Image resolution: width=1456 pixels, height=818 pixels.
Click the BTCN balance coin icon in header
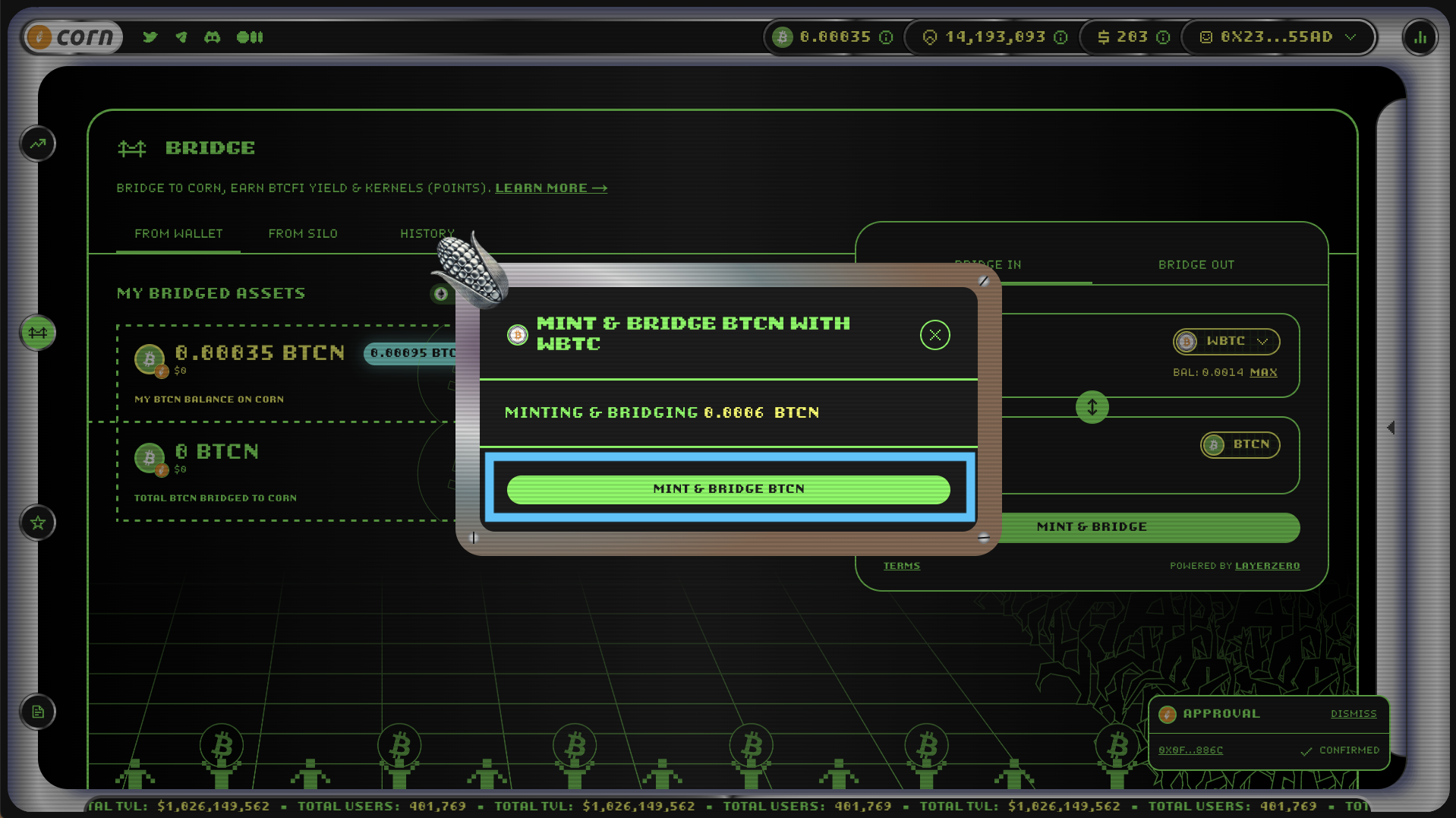coord(783,36)
